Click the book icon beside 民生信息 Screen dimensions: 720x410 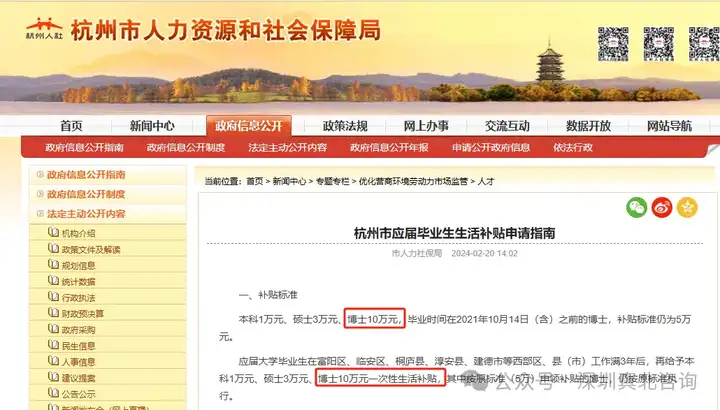click(x=53, y=345)
